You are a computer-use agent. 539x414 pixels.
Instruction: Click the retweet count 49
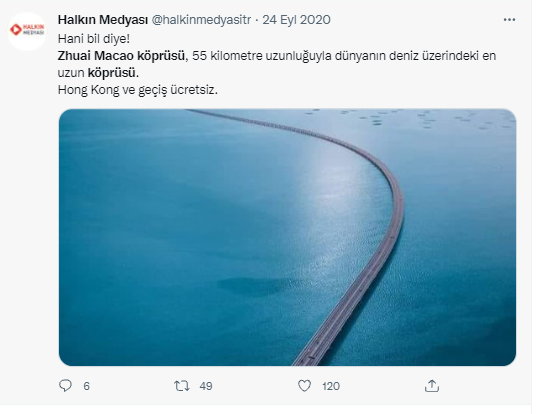pyautogui.click(x=206, y=386)
